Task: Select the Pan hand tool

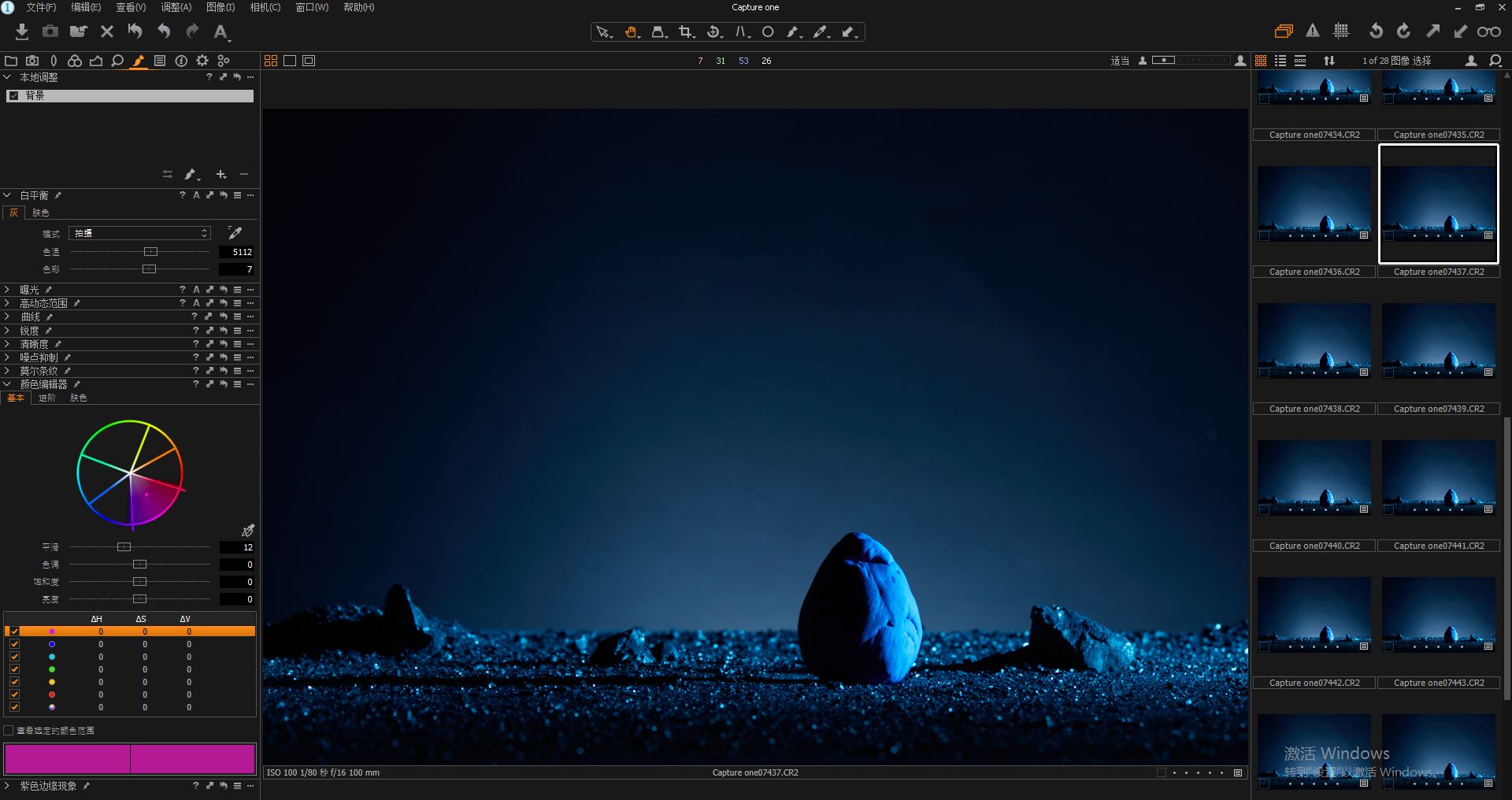Action: (x=632, y=32)
